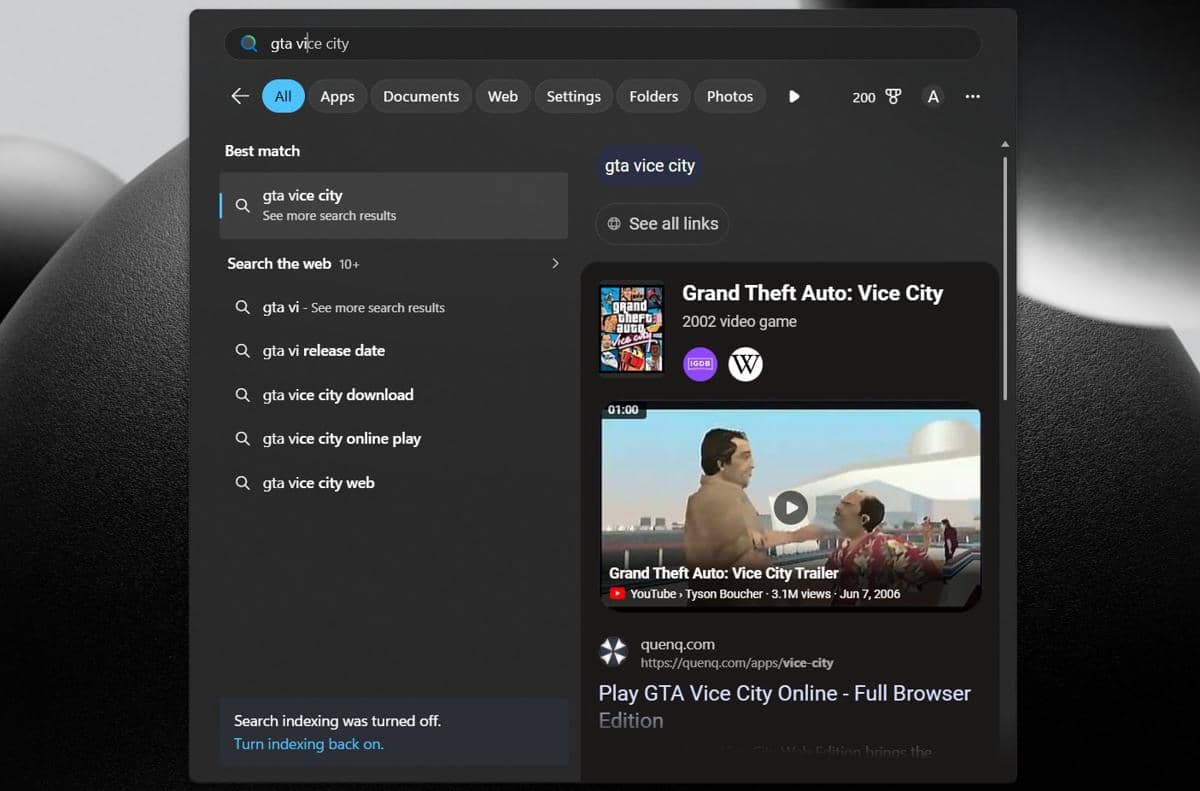Show more filter tabs with play arrow

point(794,96)
